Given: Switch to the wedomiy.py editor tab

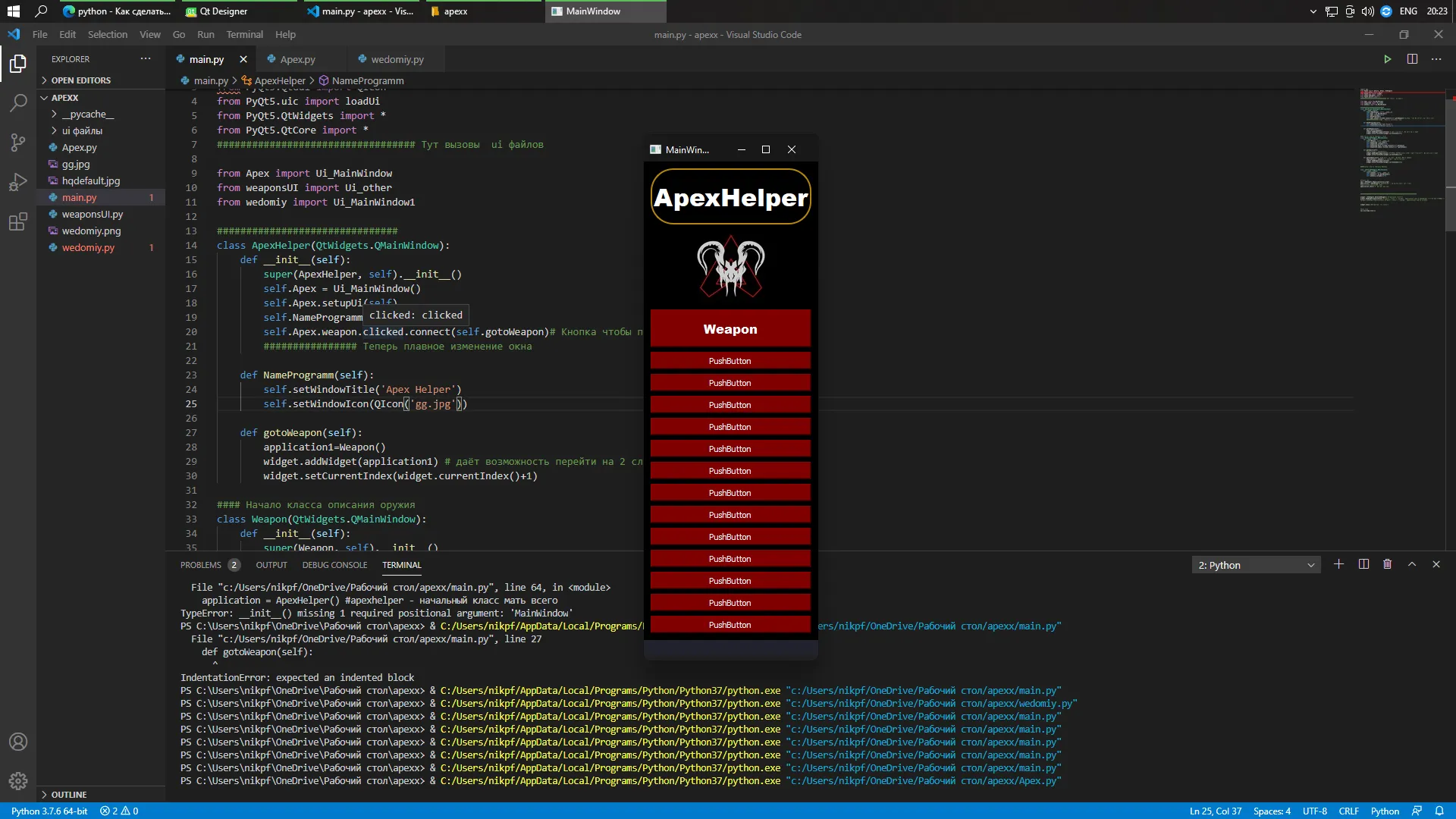Looking at the screenshot, I should tap(397, 59).
